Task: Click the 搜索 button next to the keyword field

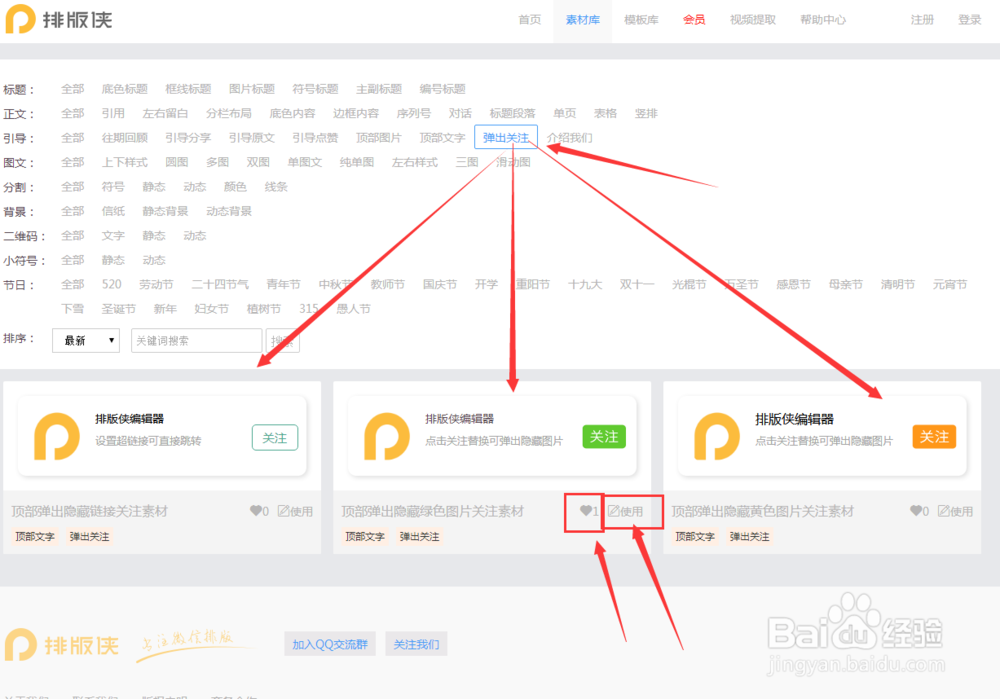Action: (x=283, y=341)
